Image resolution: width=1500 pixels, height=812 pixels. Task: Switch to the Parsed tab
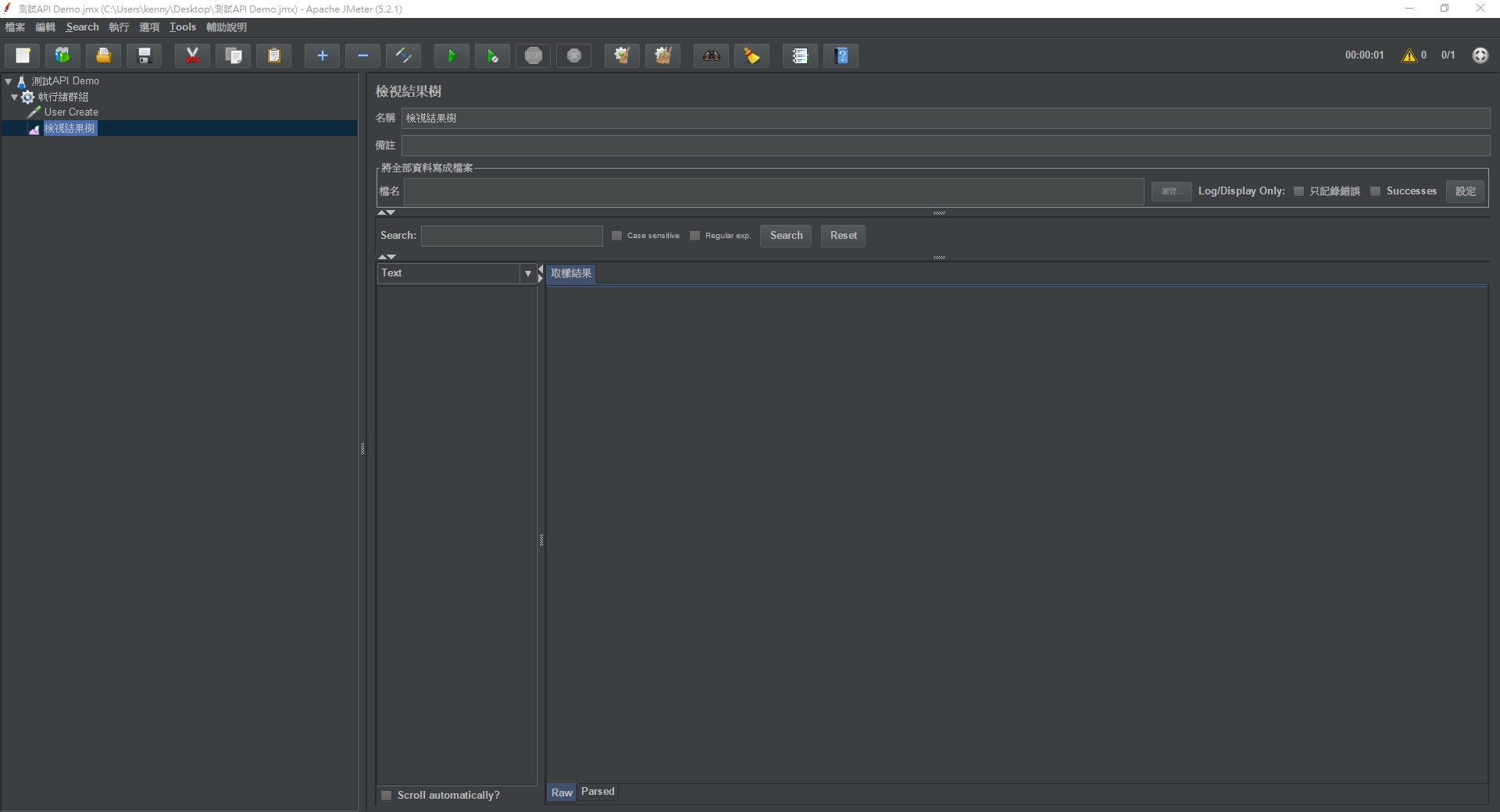point(598,792)
